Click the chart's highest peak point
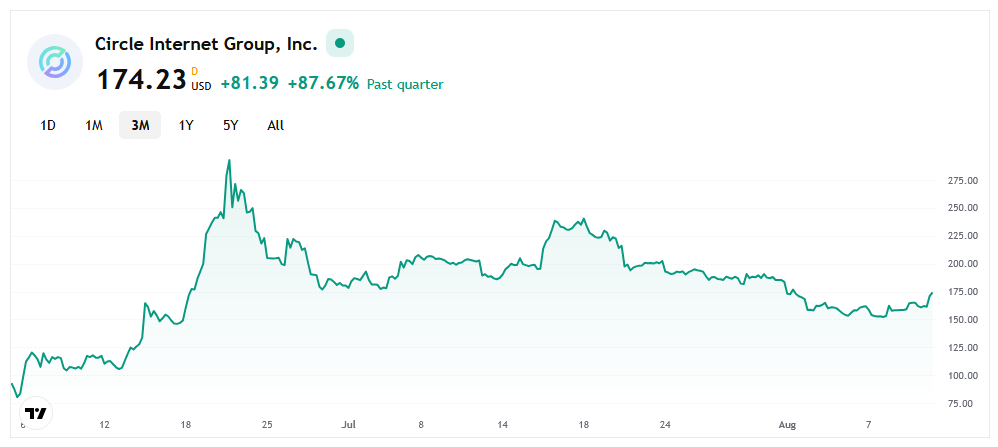The image size is (998, 447). coord(230,160)
